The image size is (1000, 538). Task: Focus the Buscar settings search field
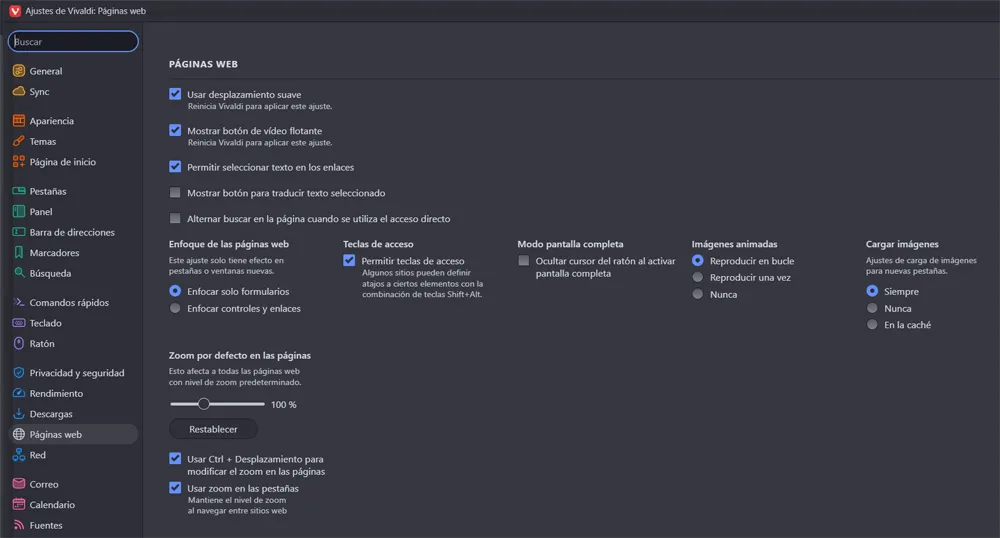click(73, 41)
